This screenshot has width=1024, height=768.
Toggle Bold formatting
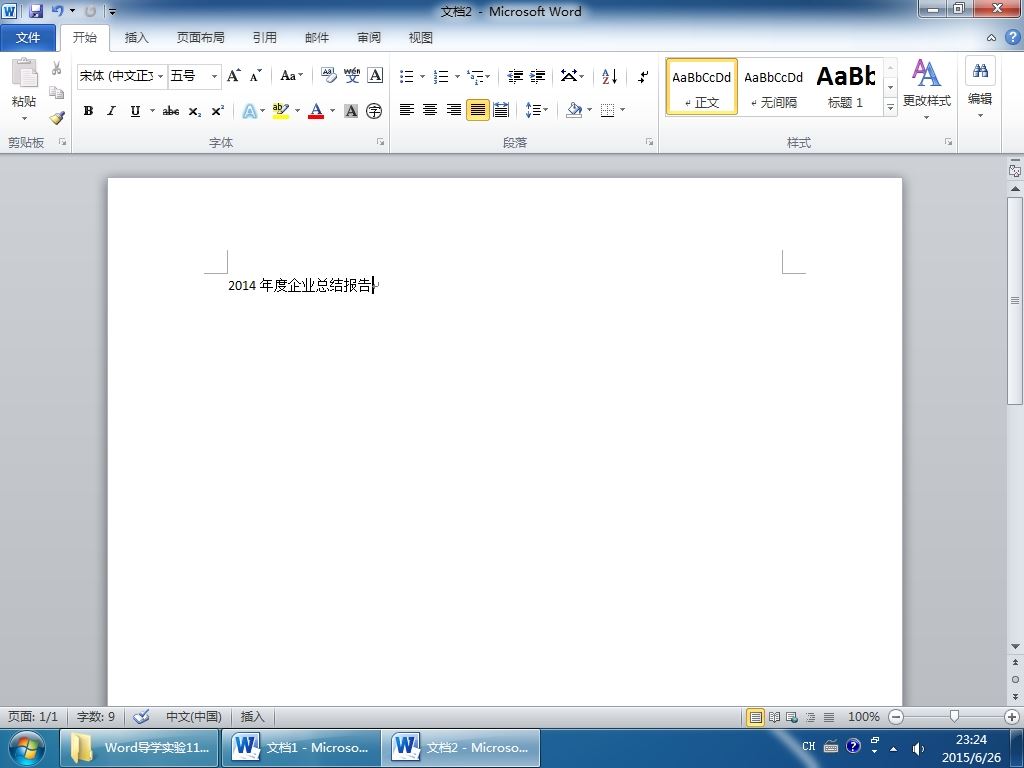88,111
